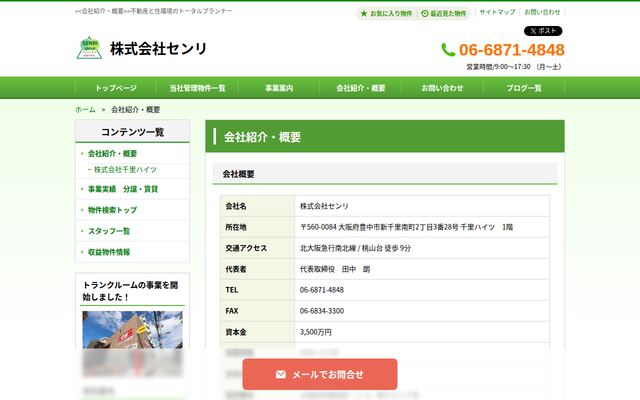Screen dimensions: 640x400
Task: Open お問い合わせ link in top header
Action: [x=542, y=12]
